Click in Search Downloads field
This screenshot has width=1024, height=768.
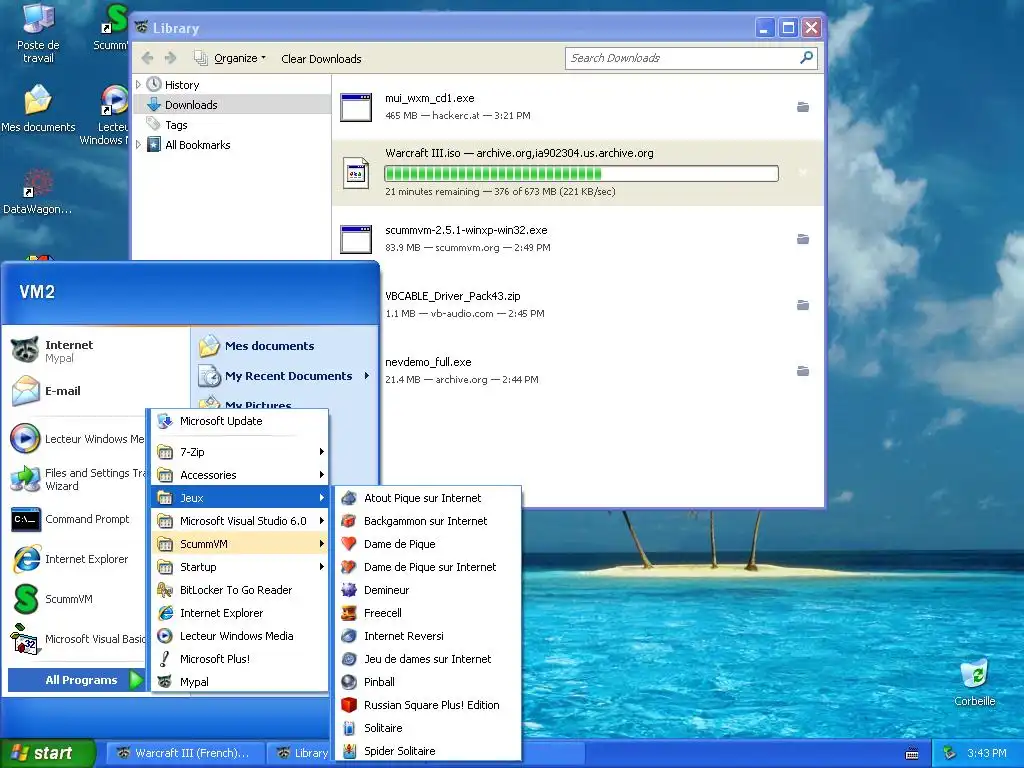point(682,58)
